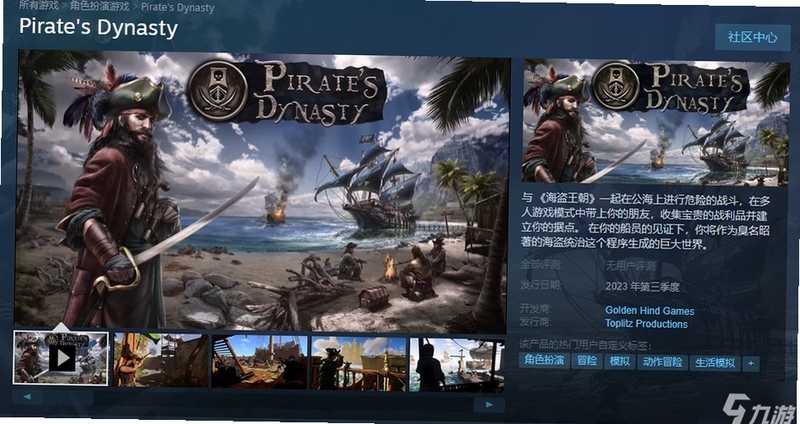Screen dimensions: 800x424
Task: Select the 冒险 tag
Action: pos(587,361)
